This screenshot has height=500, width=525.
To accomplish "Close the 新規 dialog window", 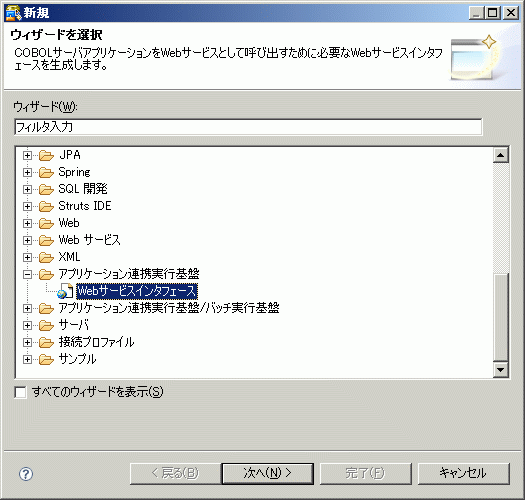I will pos(511,13).
